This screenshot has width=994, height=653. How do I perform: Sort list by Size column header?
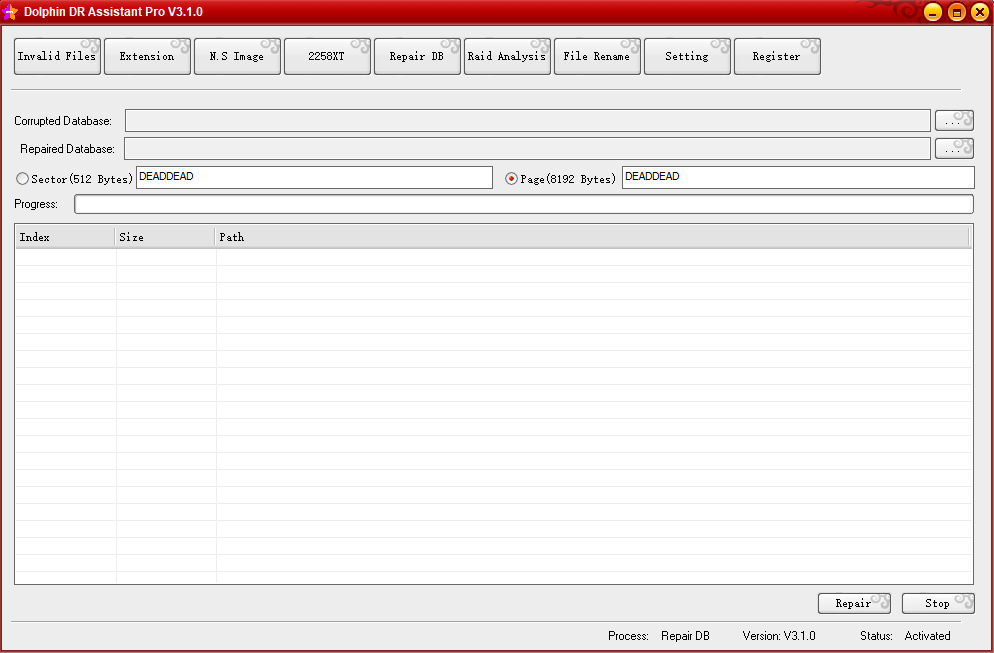pos(165,237)
